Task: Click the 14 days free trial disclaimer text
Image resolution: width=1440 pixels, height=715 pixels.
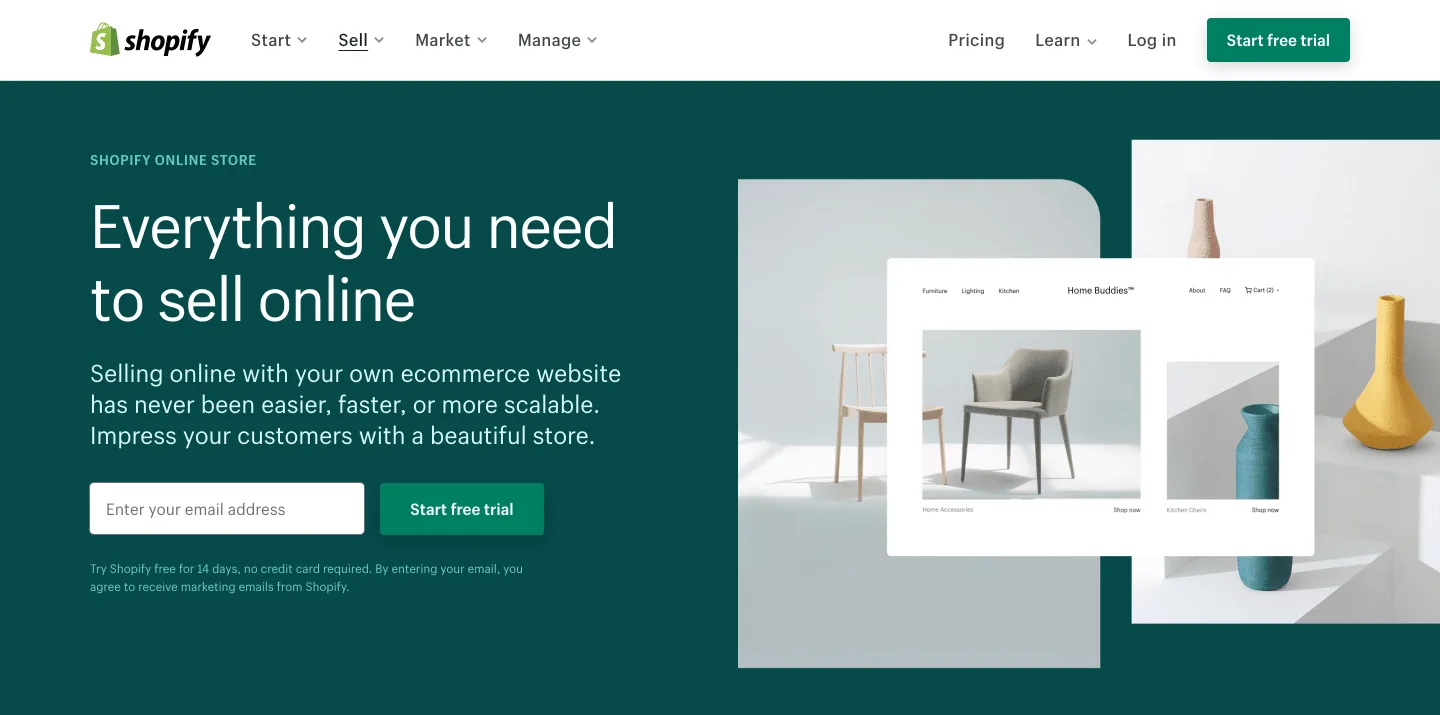Action: (x=306, y=578)
